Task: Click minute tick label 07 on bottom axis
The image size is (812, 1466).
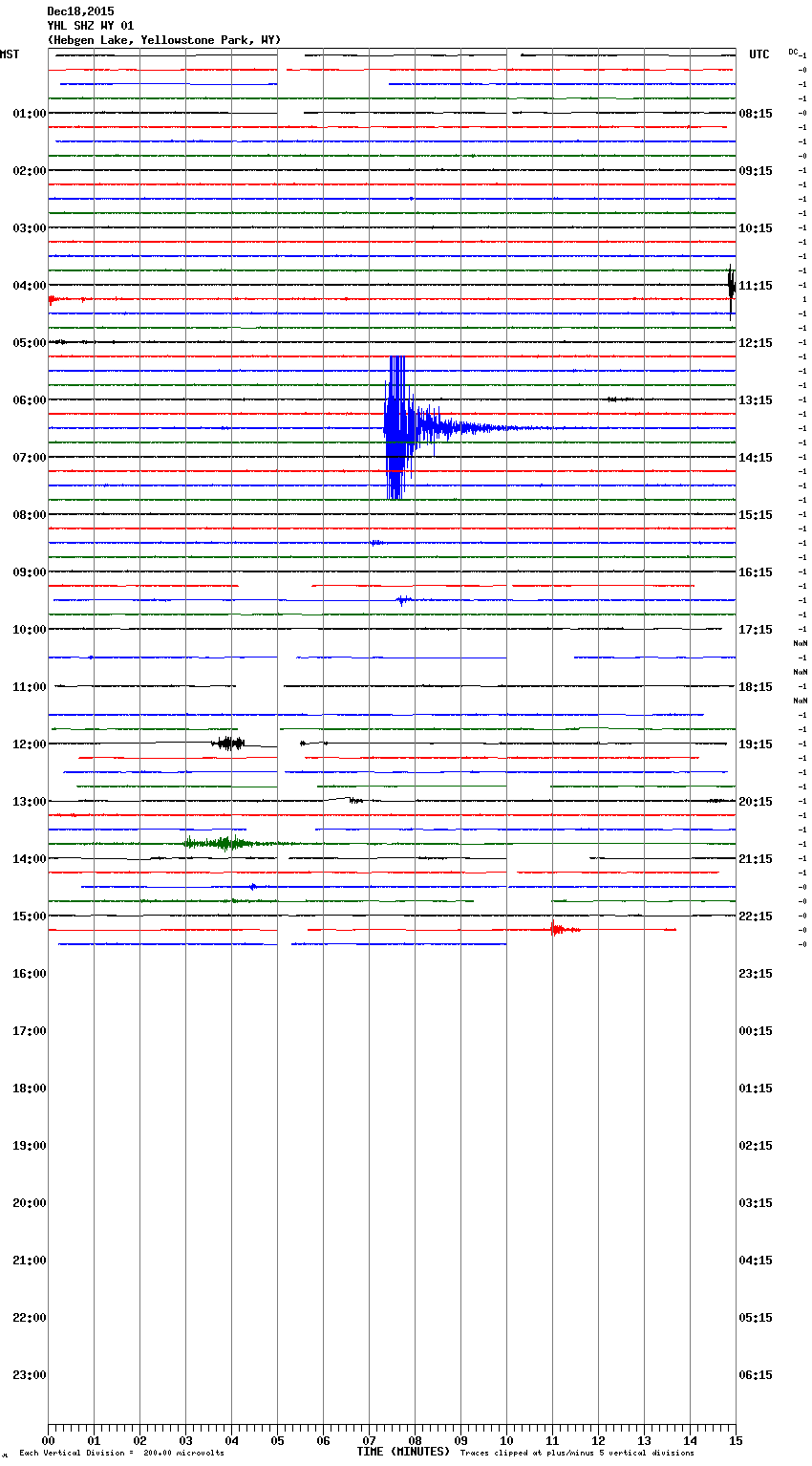Action: [x=369, y=1441]
